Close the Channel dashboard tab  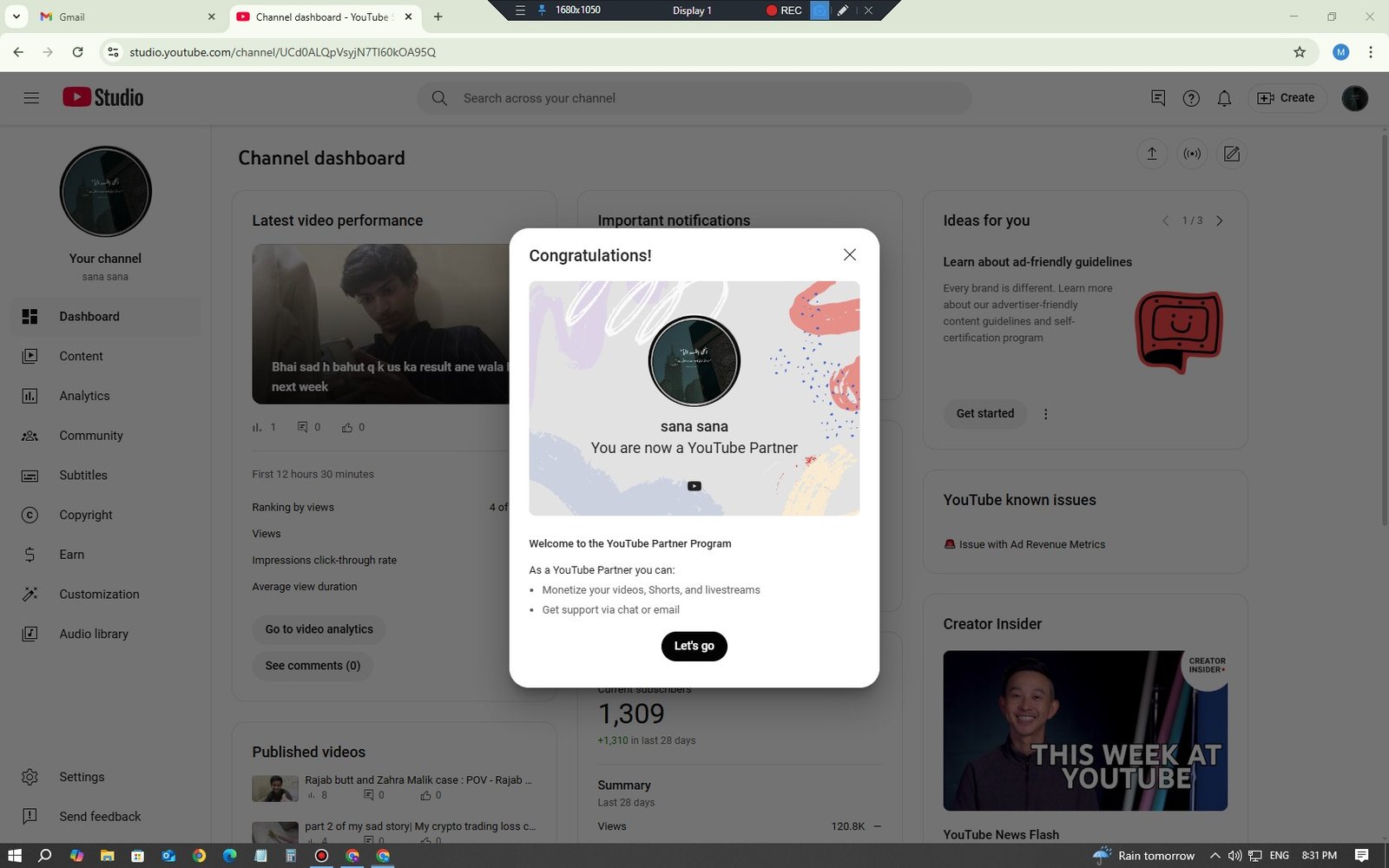pos(408,16)
